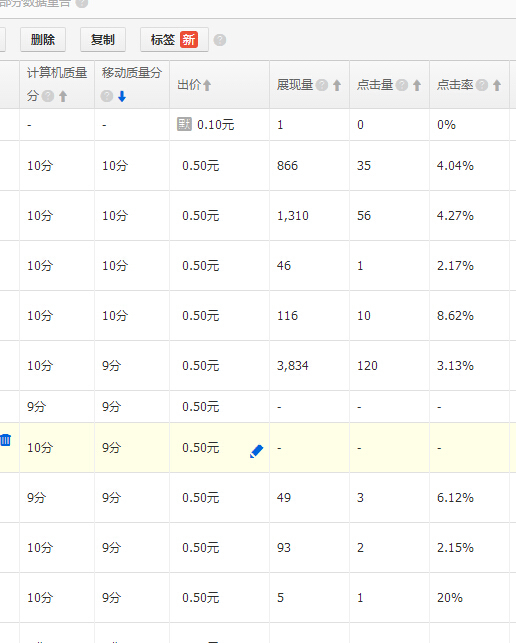This screenshot has height=643, width=516.
Task: Select the highlighted 0.50元 bid cell
Action: coord(219,447)
